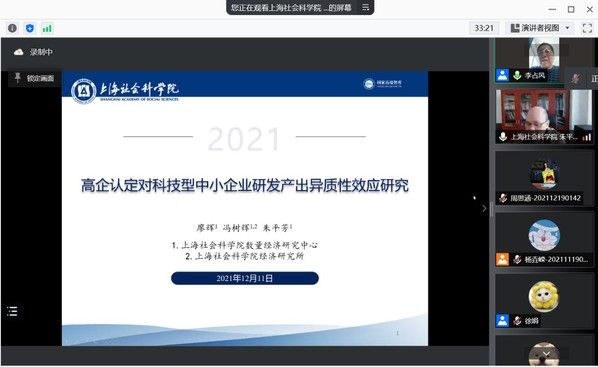Open the list icon at bottom left
Screen dimensions: 598x367
tap(12, 311)
